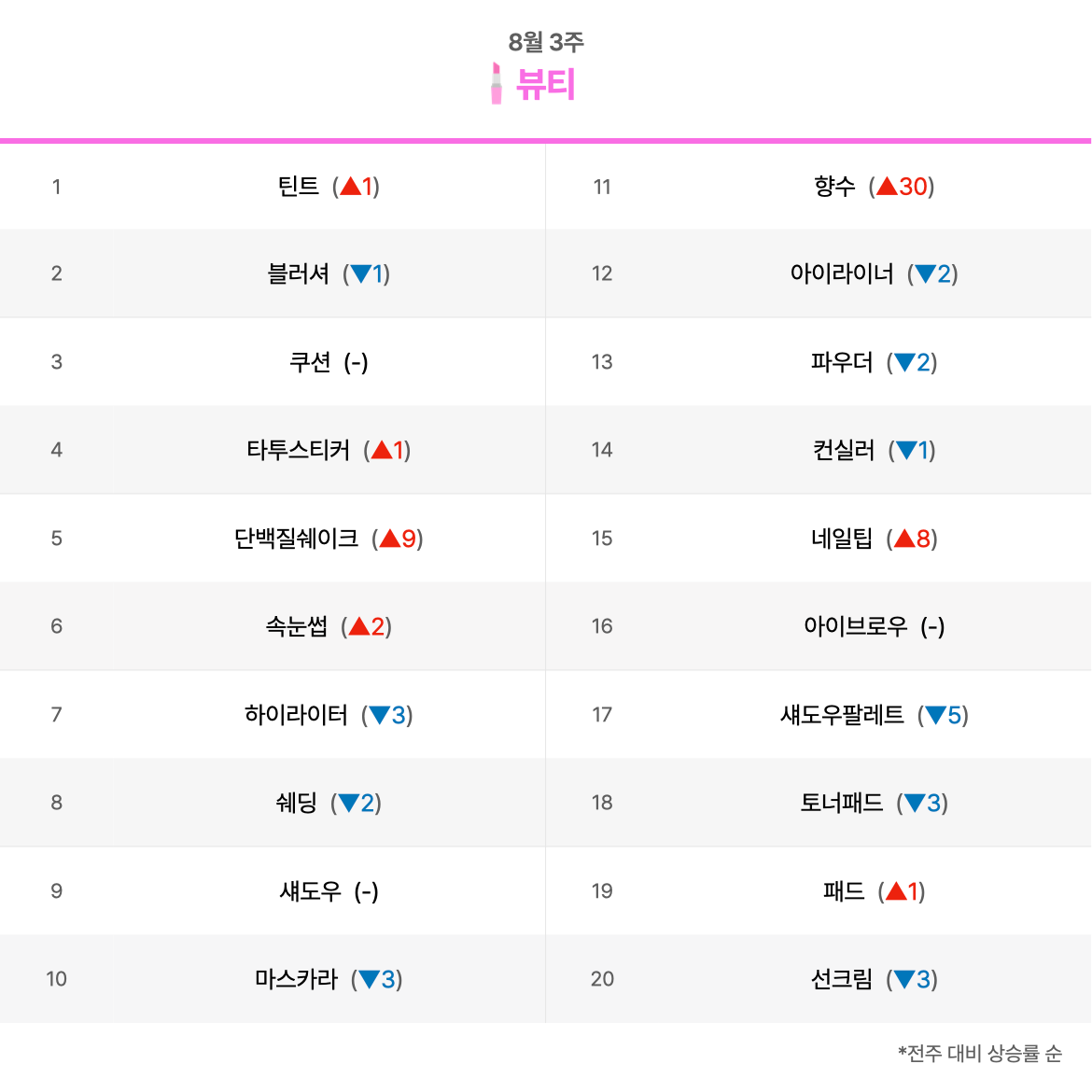
Task: Select the 아이라이너 keyword in rank 12
Action: point(842,273)
